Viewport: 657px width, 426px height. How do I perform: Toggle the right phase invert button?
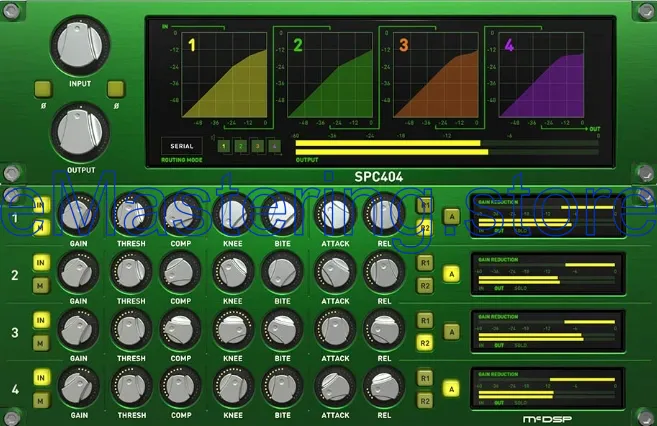pos(116,89)
